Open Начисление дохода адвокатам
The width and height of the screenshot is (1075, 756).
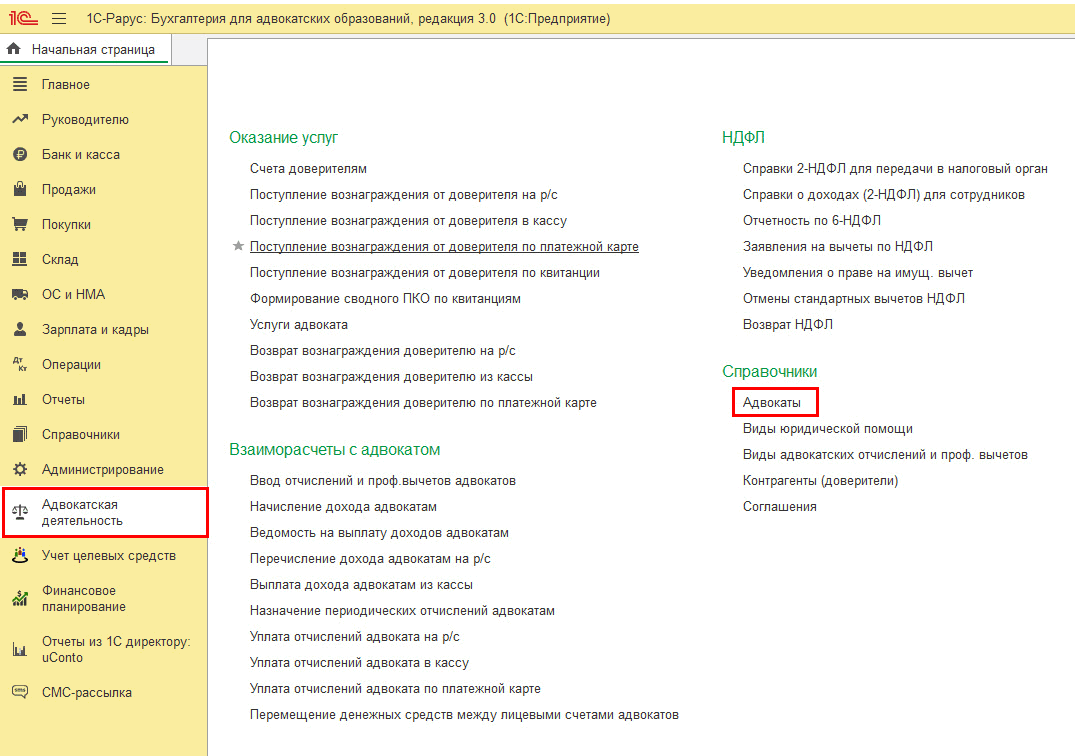click(x=343, y=507)
